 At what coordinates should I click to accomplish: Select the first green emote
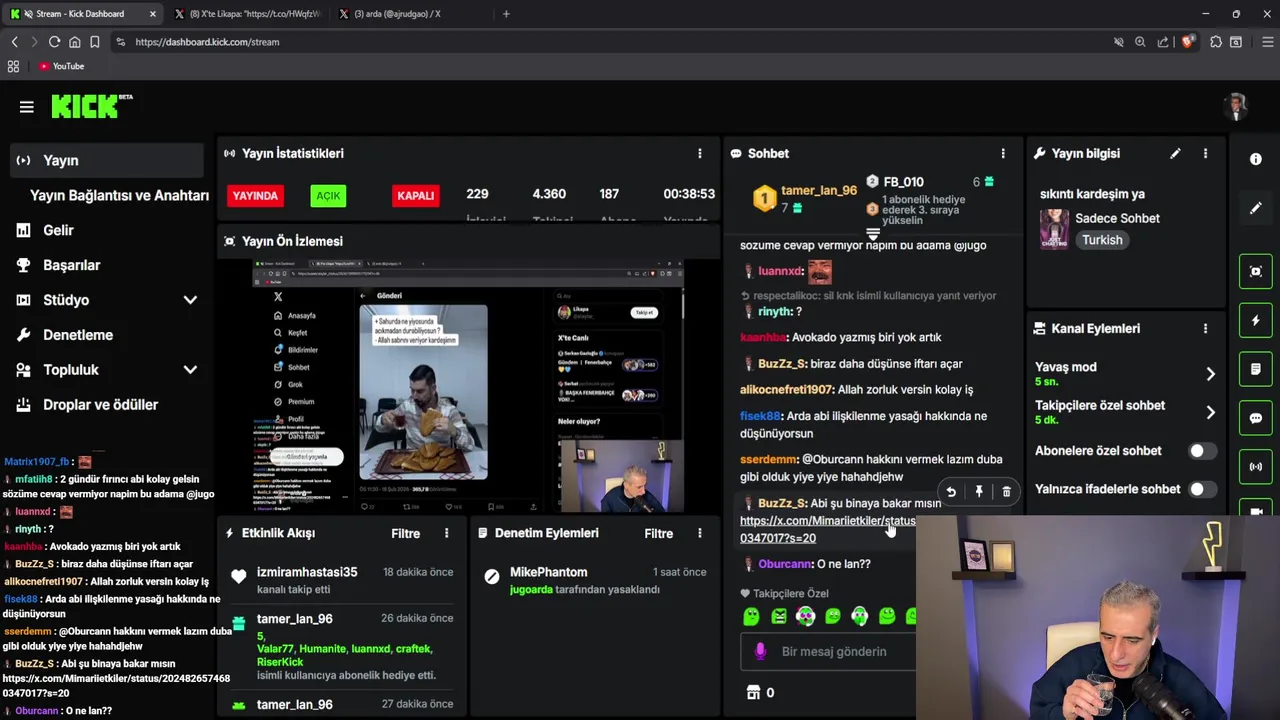(751, 617)
